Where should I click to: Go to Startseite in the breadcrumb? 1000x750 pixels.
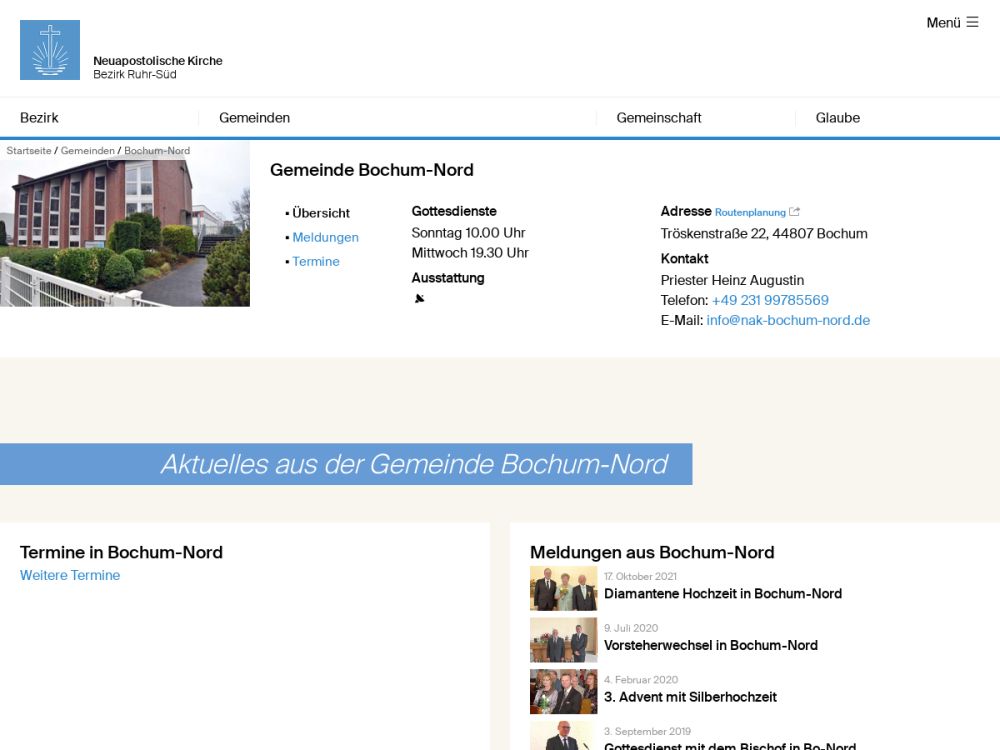pos(28,151)
